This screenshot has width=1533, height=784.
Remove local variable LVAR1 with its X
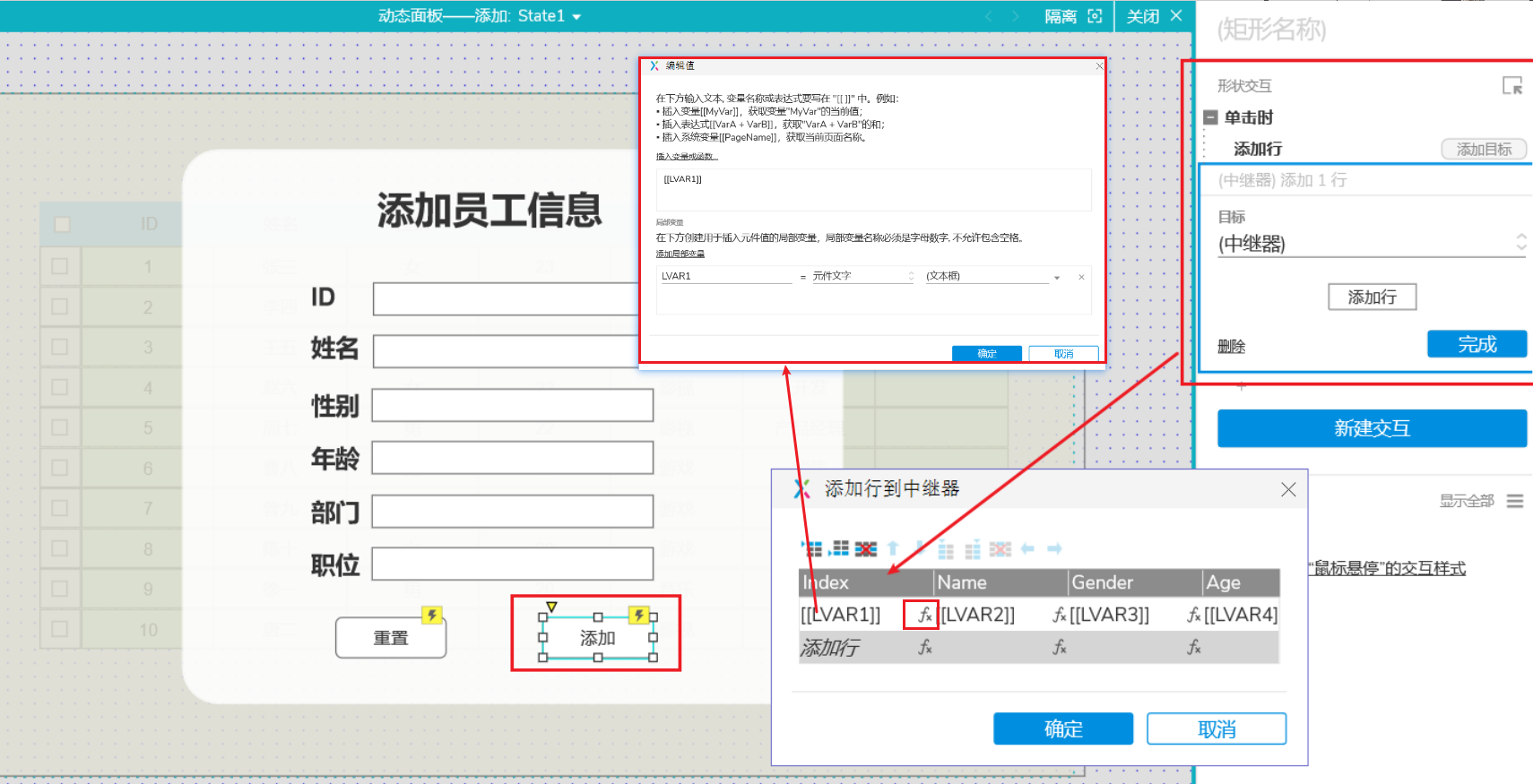tap(1081, 277)
